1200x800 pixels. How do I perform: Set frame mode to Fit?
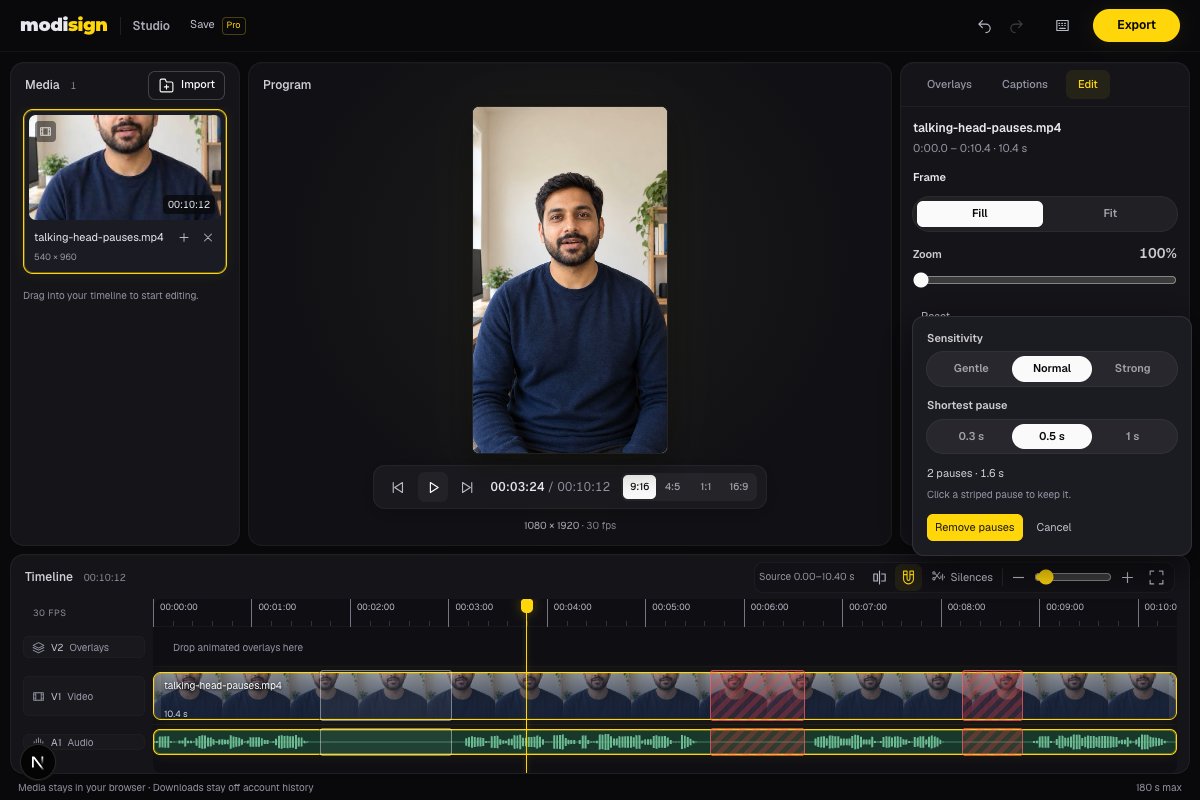(1110, 214)
